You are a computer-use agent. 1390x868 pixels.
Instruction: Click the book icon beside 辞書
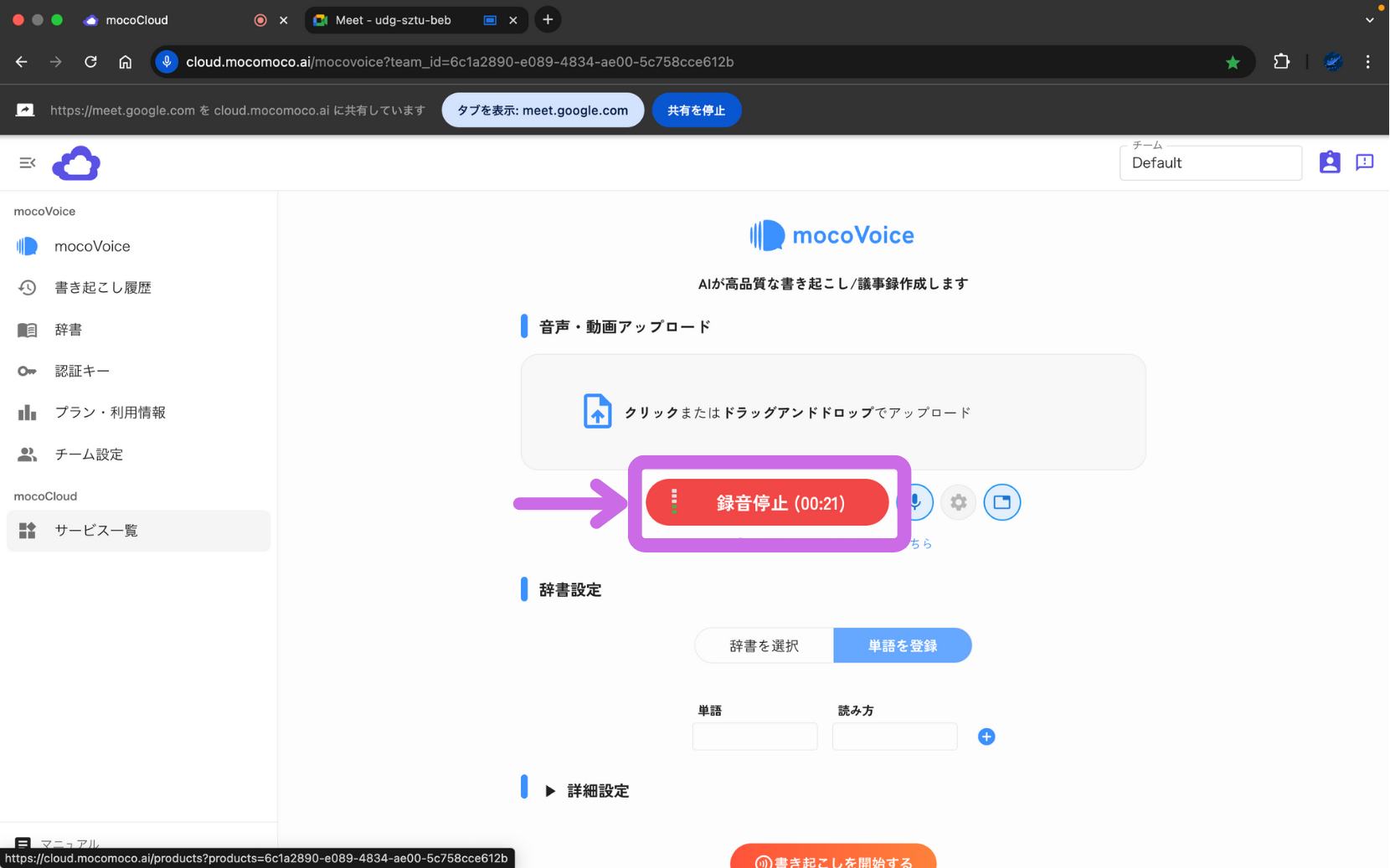click(x=28, y=330)
